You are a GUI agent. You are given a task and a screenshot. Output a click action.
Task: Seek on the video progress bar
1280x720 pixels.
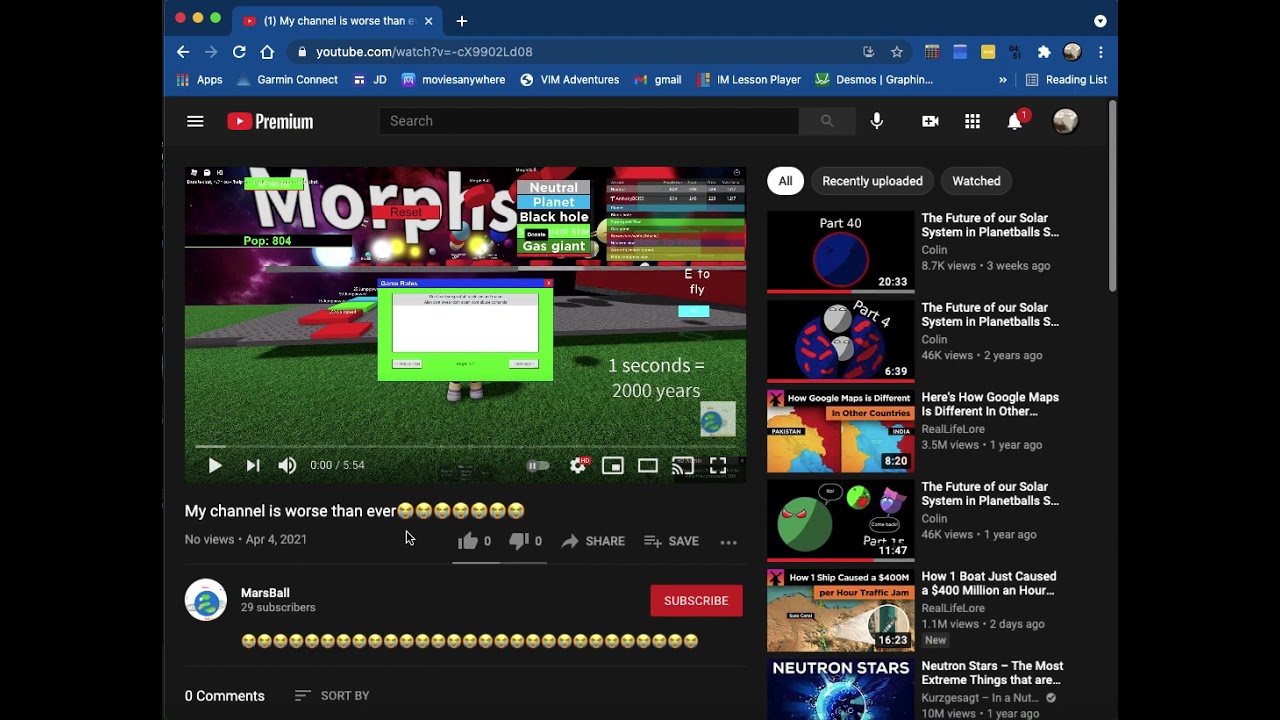click(465, 446)
